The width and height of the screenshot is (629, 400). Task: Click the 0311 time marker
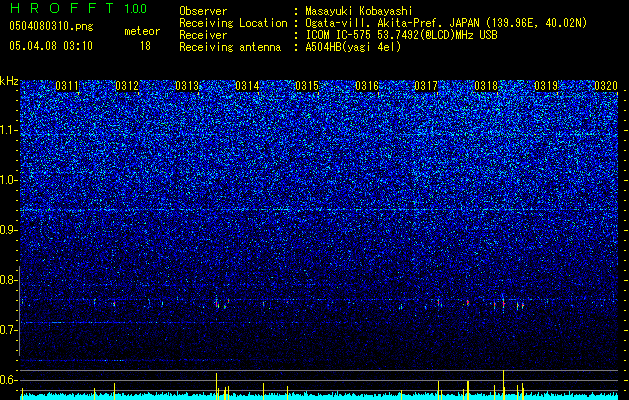67,86
